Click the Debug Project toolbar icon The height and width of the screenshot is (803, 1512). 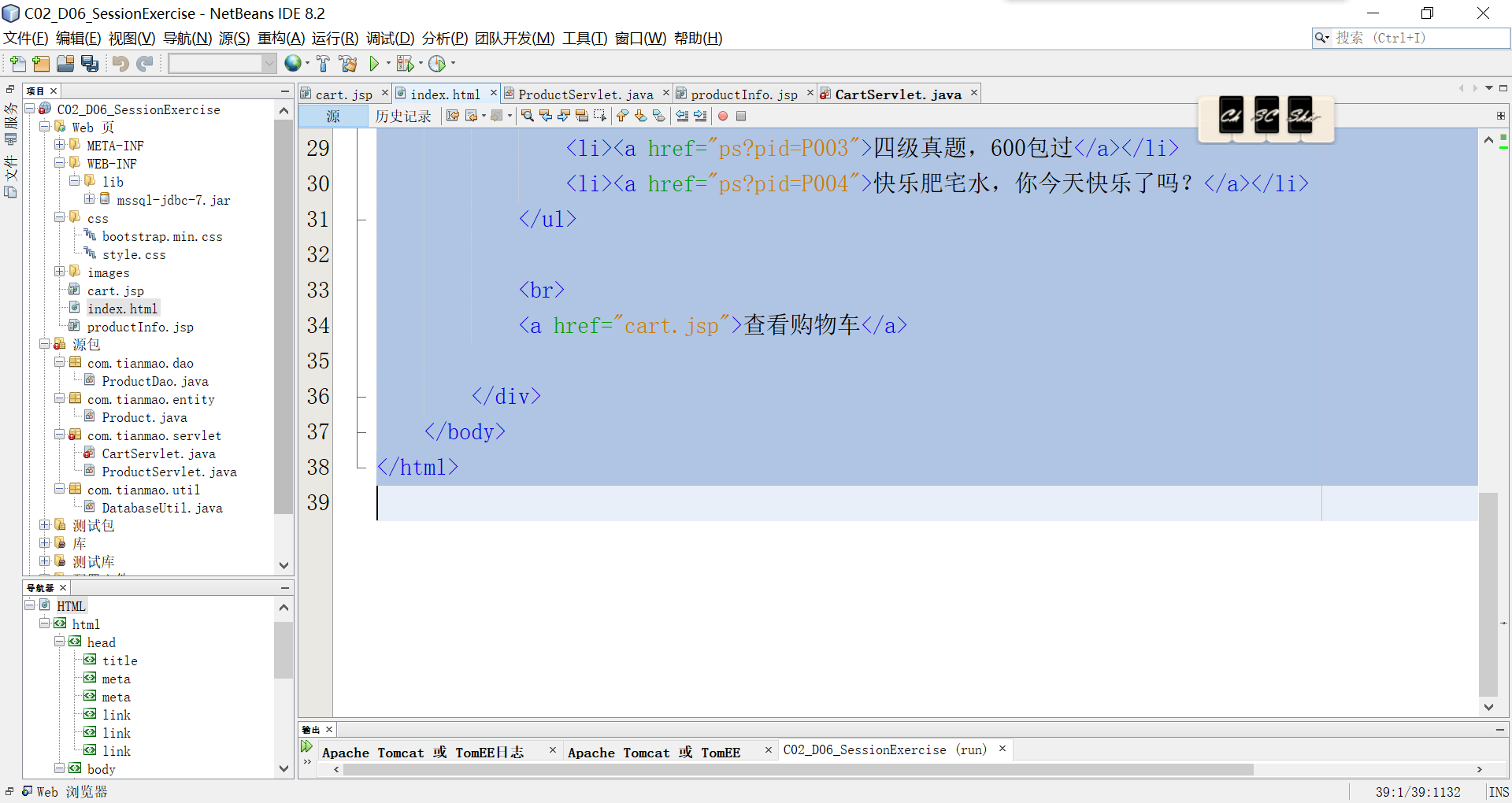405,64
